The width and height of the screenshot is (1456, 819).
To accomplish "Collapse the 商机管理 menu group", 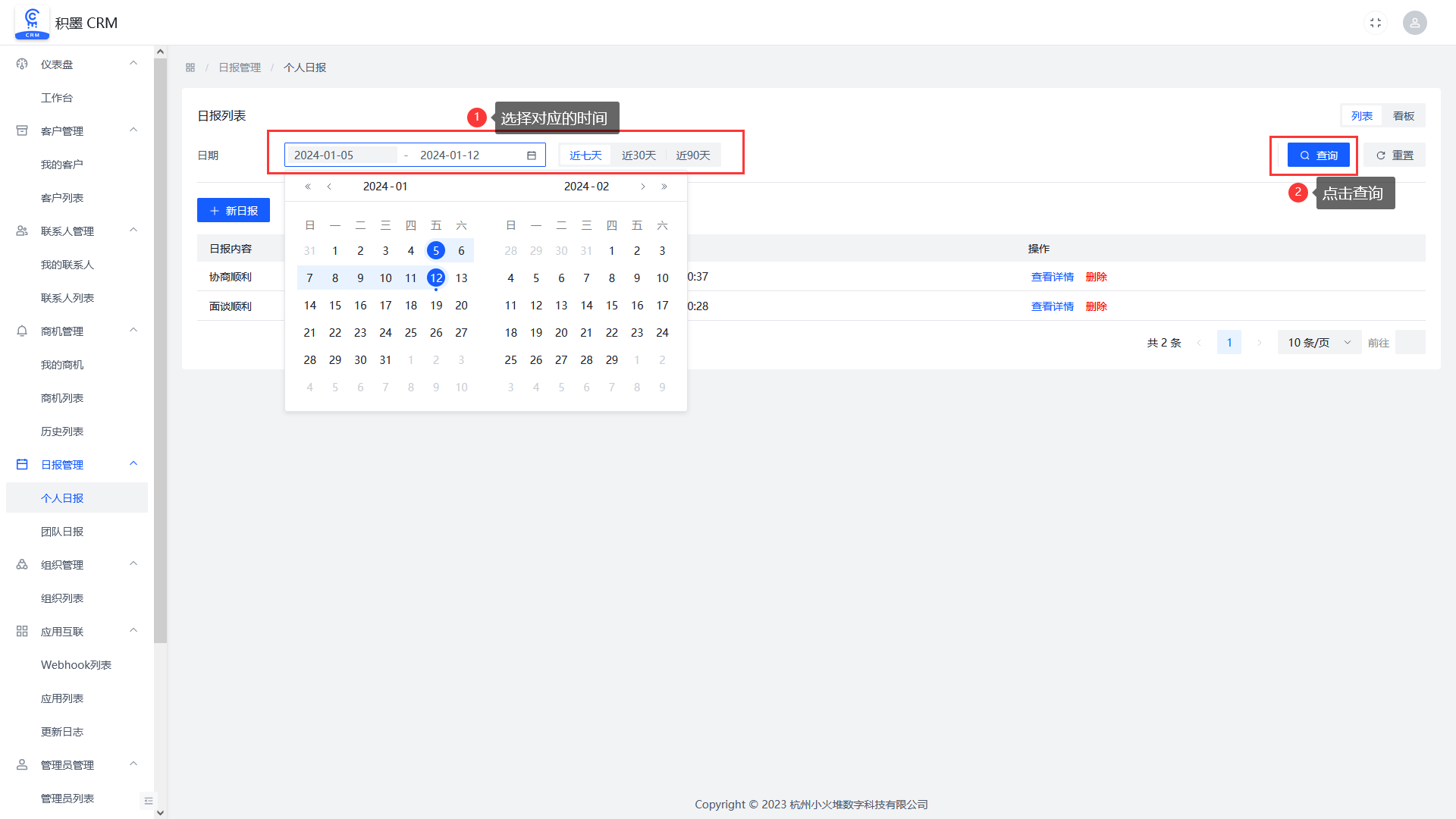I will point(133,331).
